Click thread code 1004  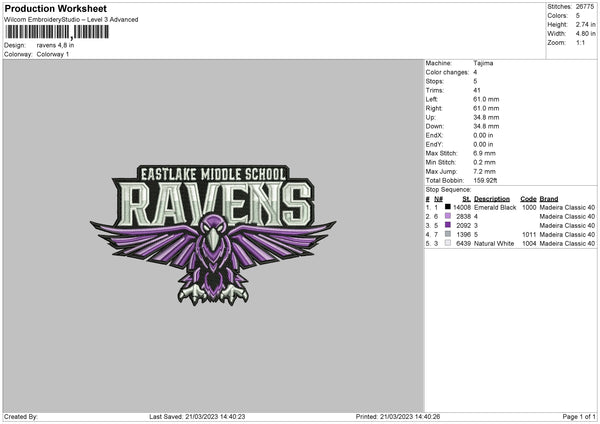(529, 243)
